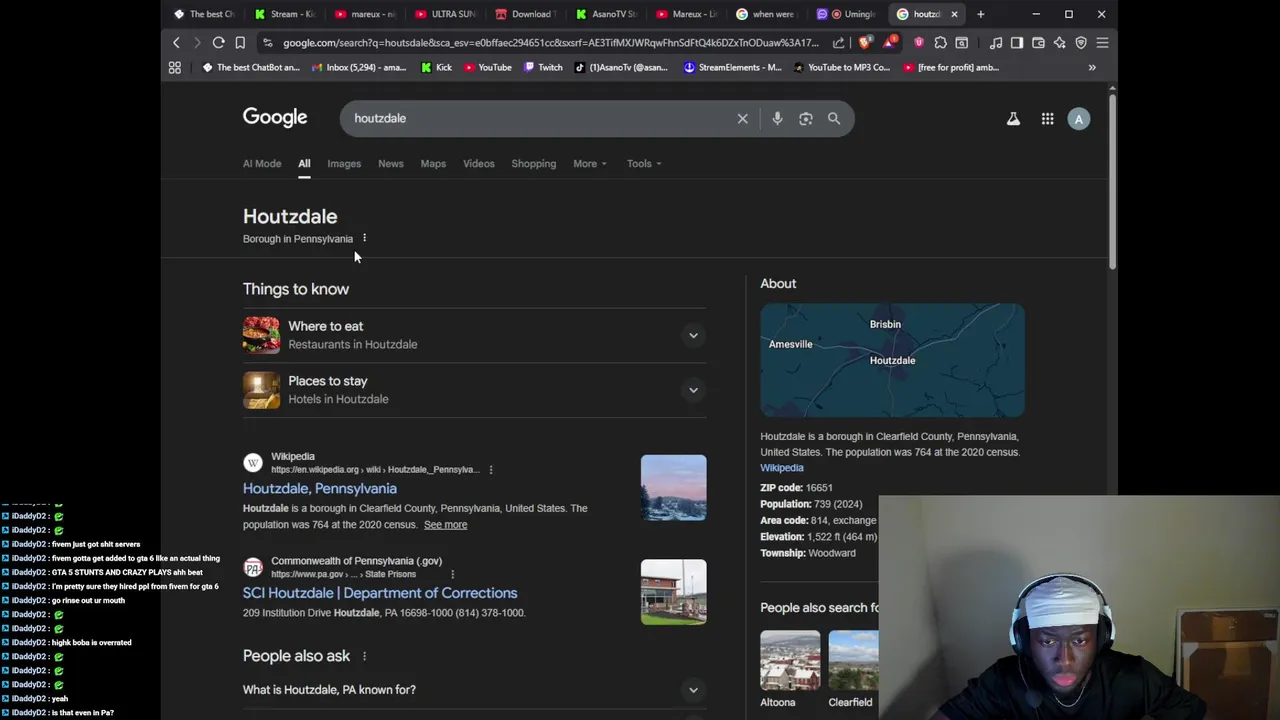The height and width of the screenshot is (720, 1280).
Task: Open site settings icon in address bar
Action: [x=267, y=43]
